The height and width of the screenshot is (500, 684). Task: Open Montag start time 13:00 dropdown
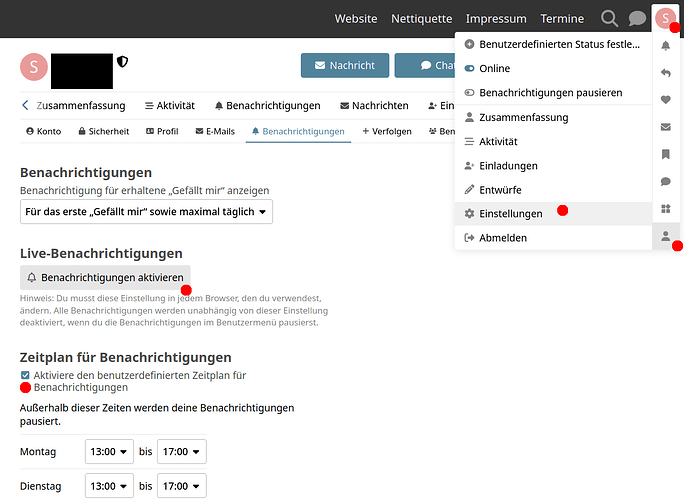(109, 452)
